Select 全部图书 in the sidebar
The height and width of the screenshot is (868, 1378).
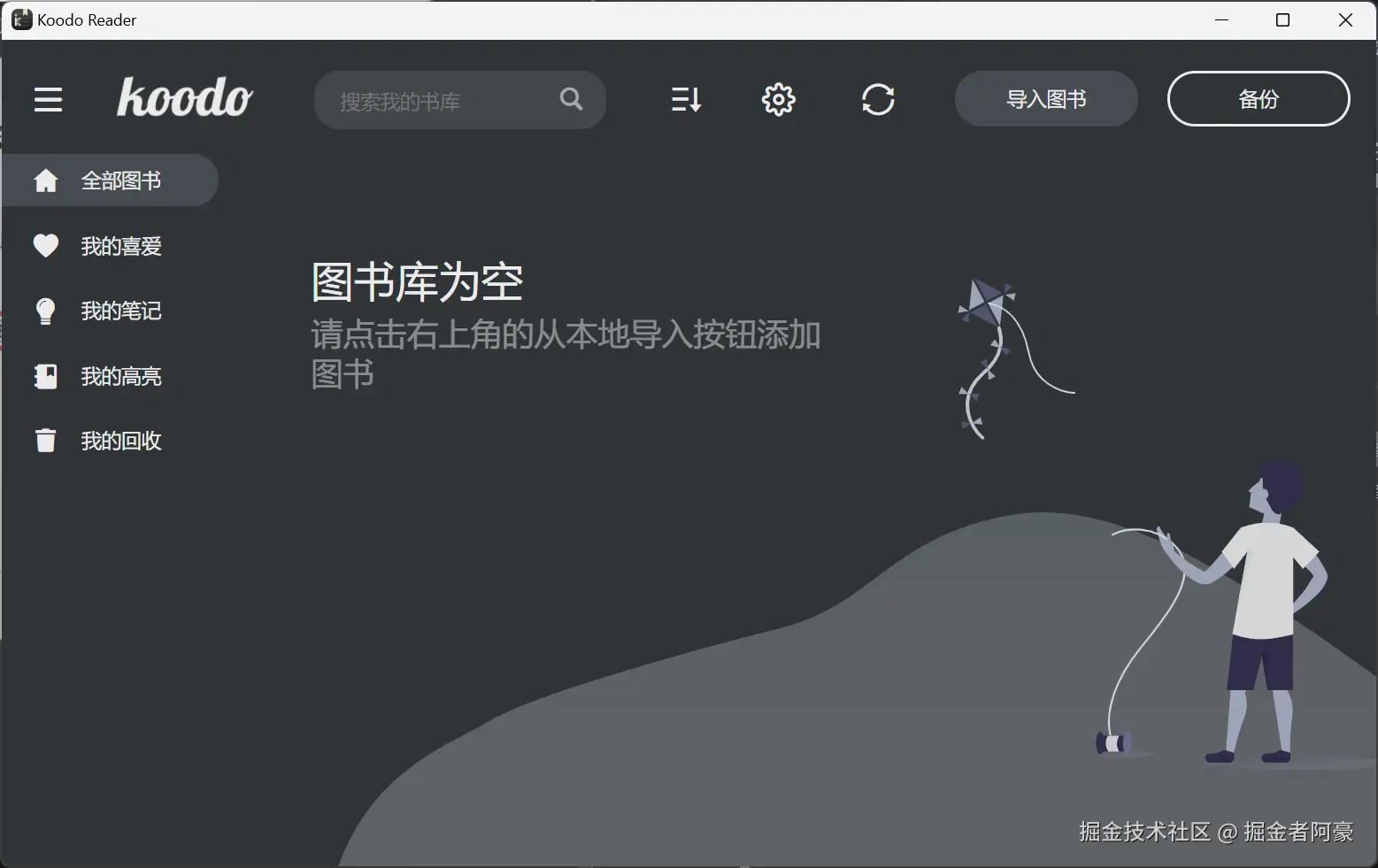coord(110,181)
